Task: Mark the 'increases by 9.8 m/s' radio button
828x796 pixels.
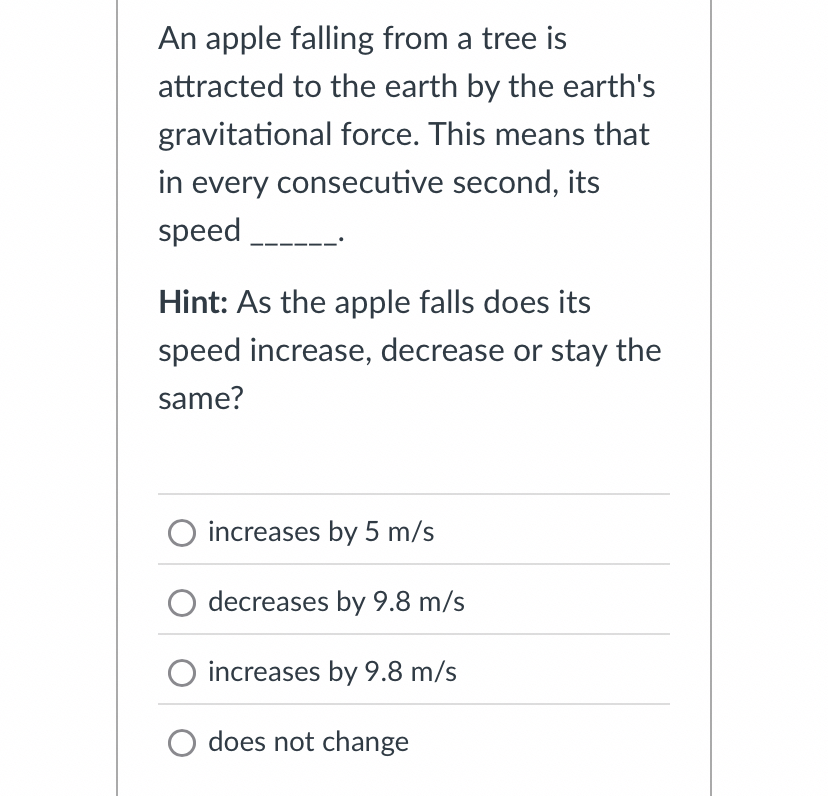Action: [x=182, y=673]
